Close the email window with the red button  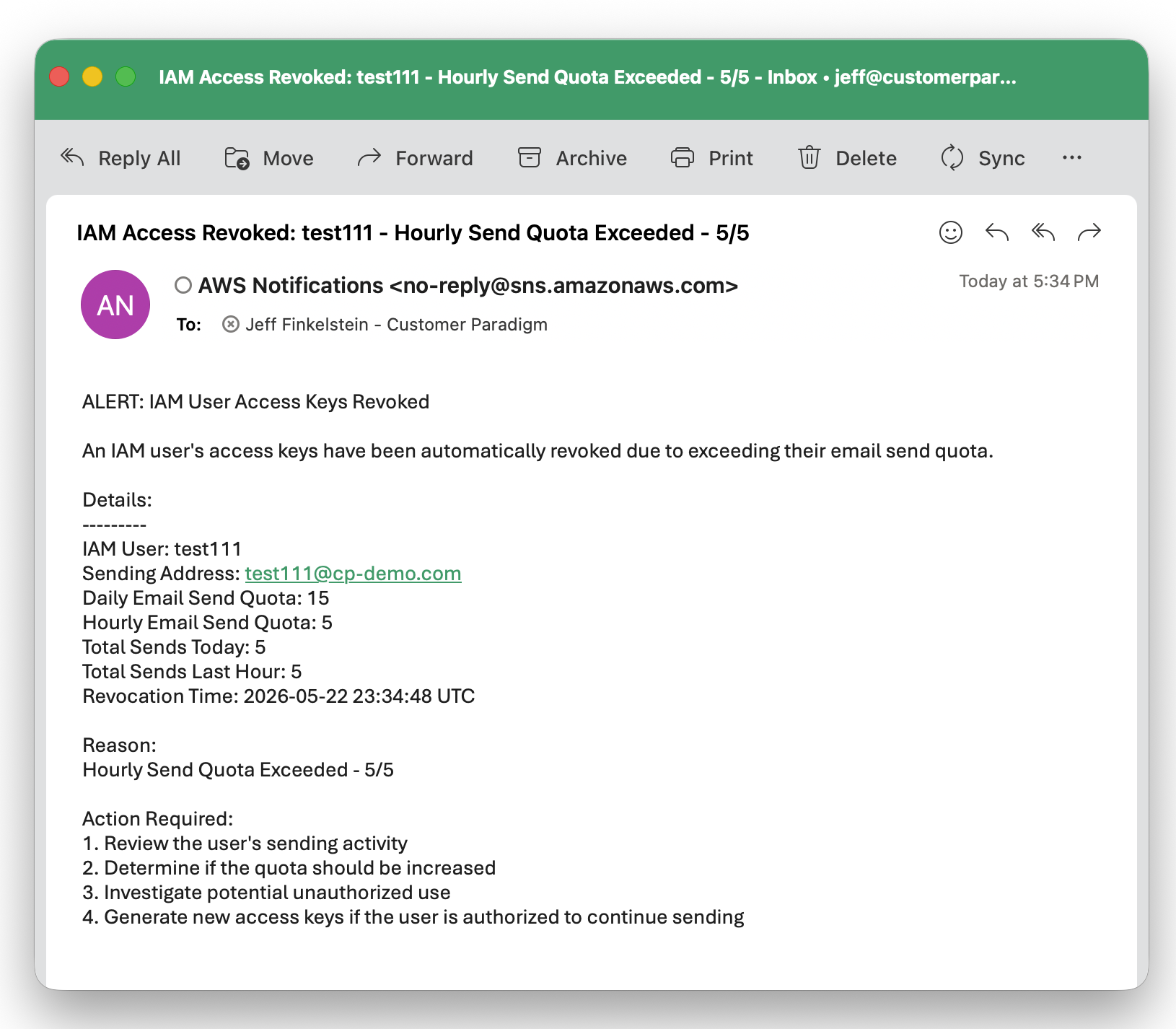pos(59,76)
